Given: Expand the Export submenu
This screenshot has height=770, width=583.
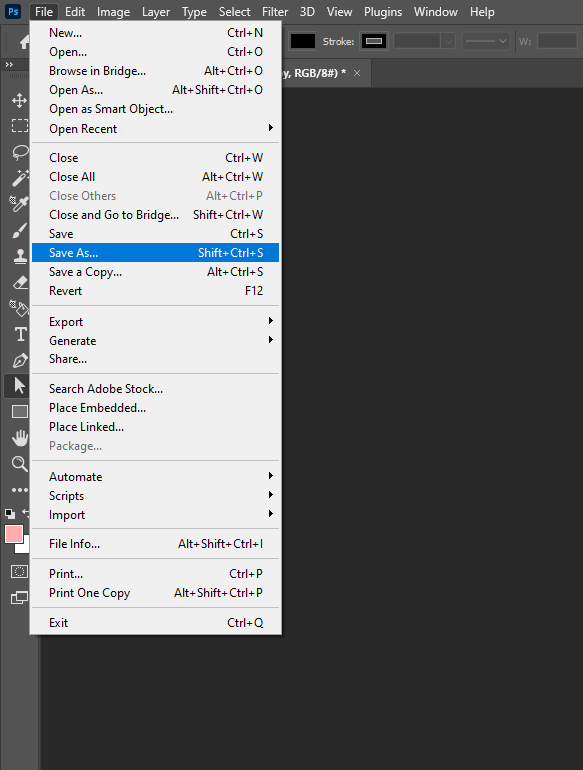Looking at the screenshot, I should pyautogui.click(x=155, y=322).
